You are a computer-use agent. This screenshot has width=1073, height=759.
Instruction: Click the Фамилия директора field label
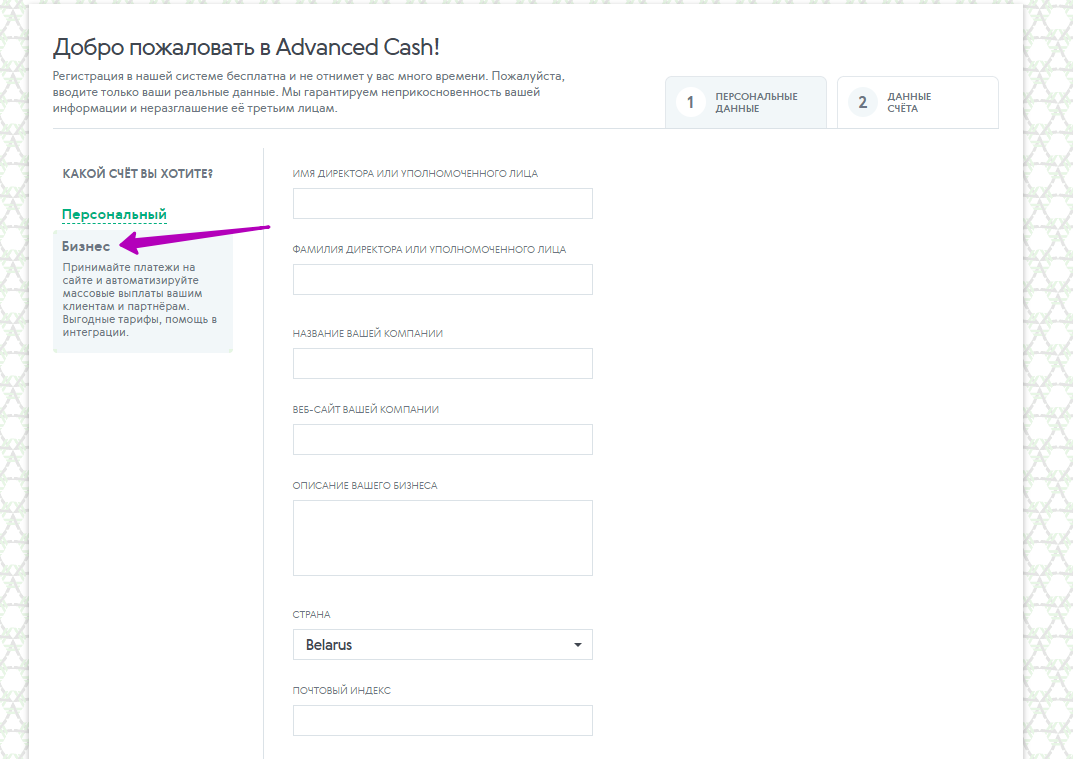(x=429, y=249)
